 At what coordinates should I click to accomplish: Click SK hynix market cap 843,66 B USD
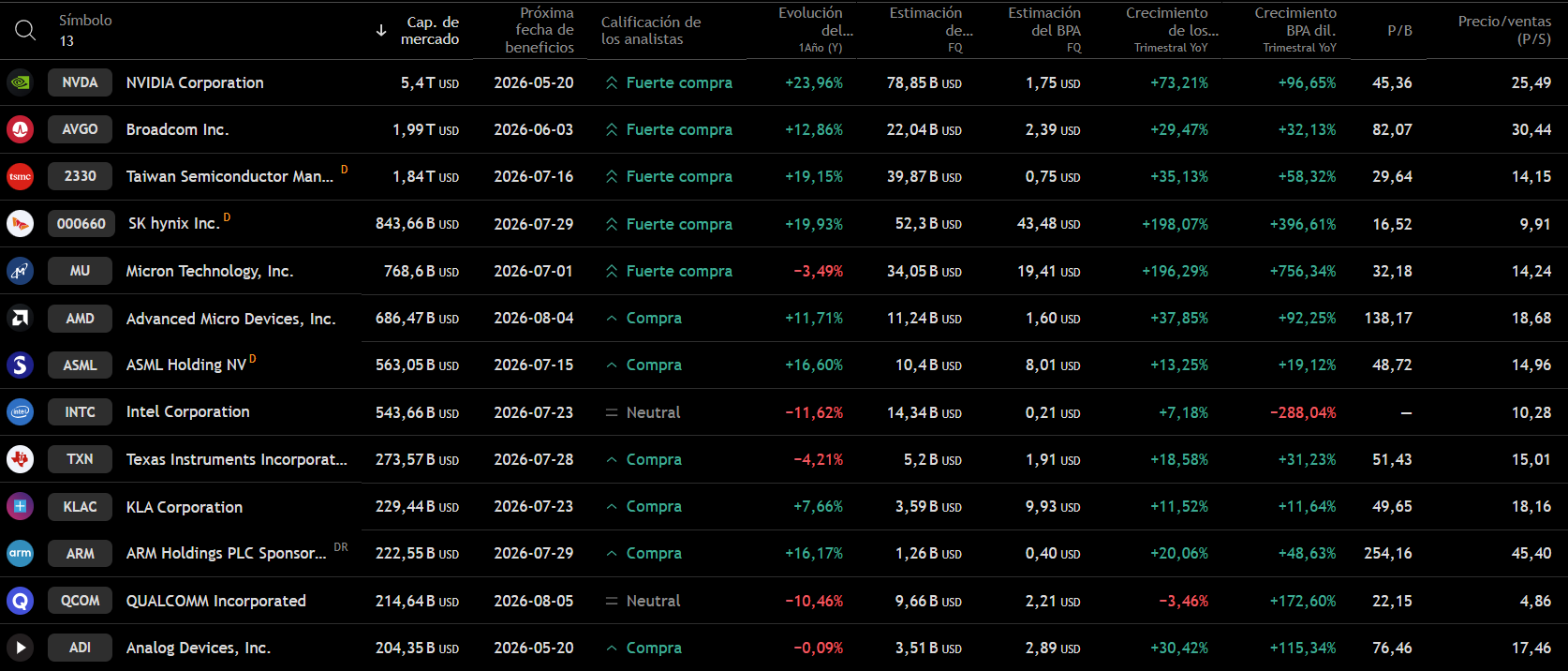coord(417,224)
